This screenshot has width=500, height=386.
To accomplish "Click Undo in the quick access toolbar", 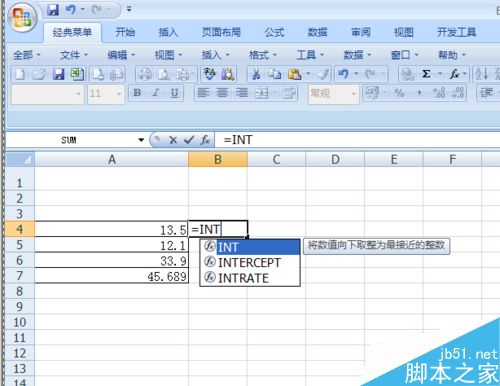I will (70, 10).
